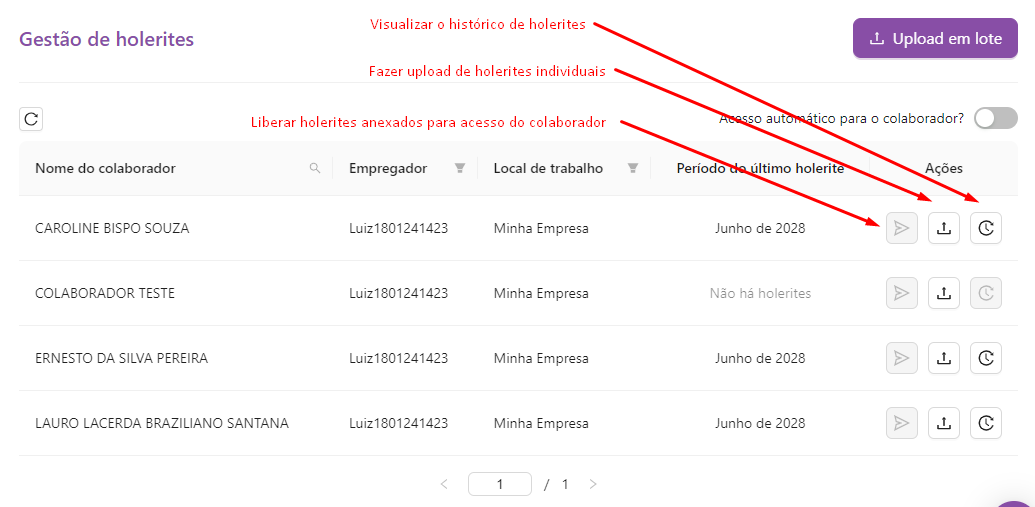Open Empregador column filter
Screen dimensions: 1035x507
(460, 168)
